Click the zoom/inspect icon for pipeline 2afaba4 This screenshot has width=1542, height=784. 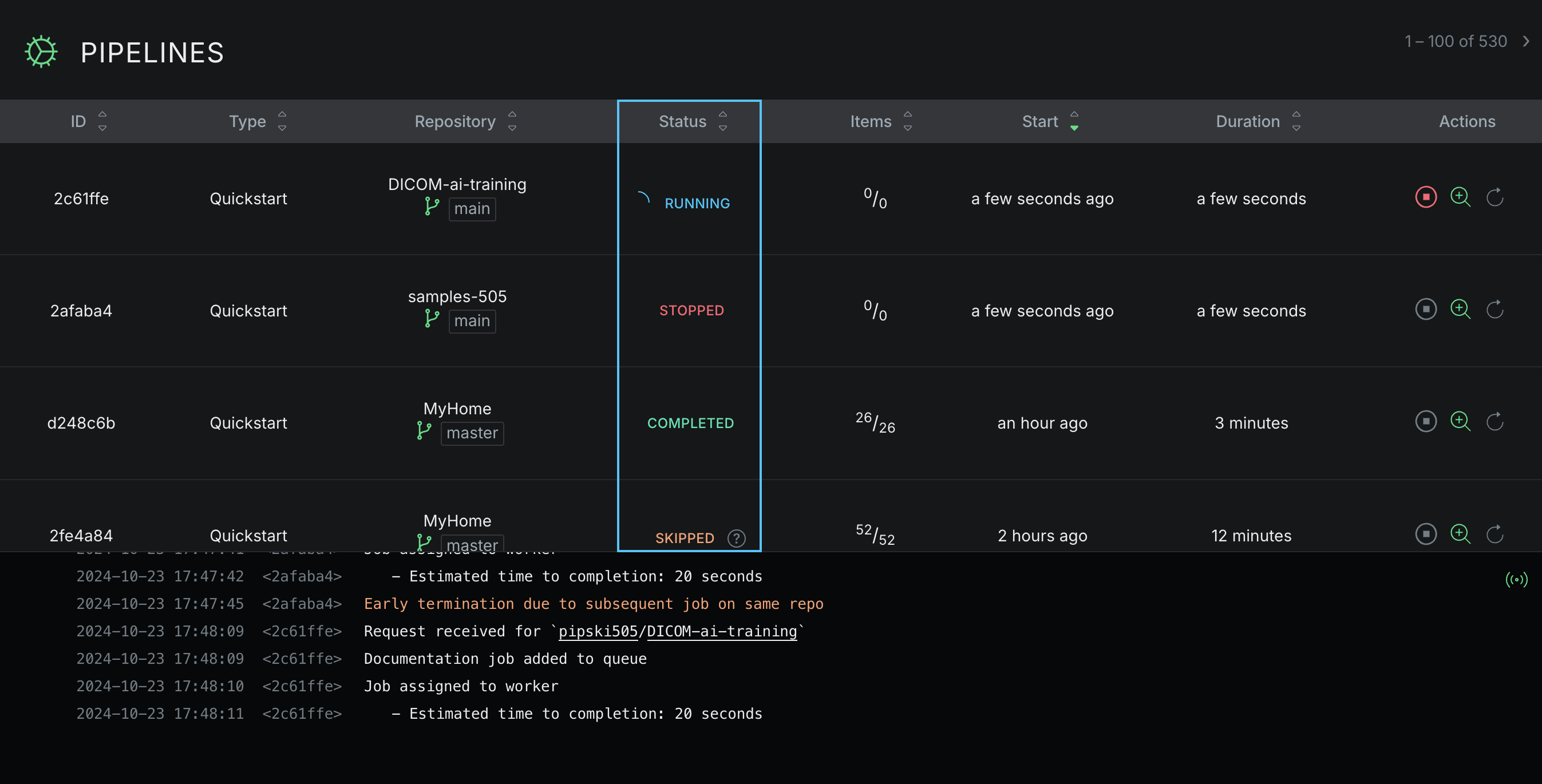(1460, 310)
